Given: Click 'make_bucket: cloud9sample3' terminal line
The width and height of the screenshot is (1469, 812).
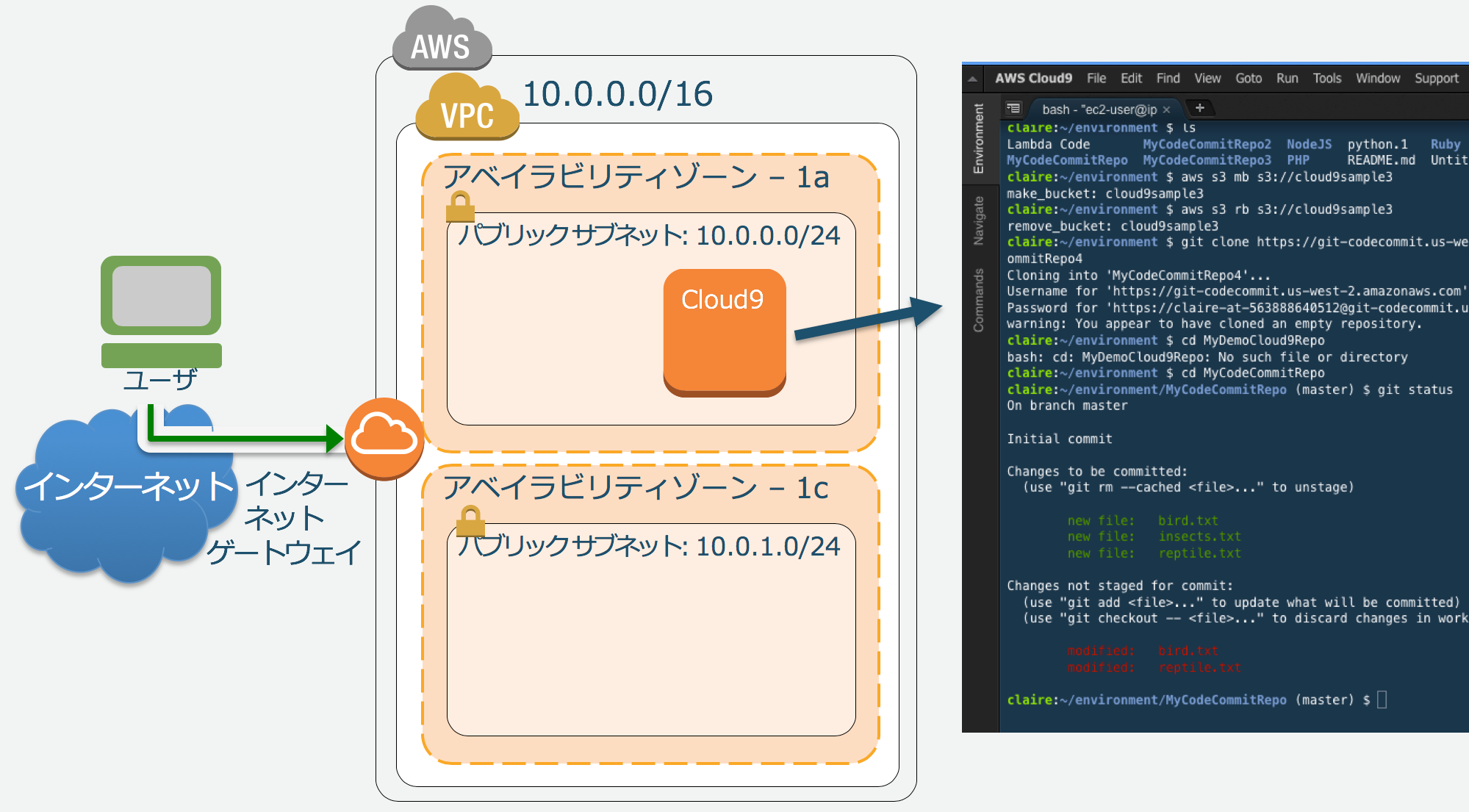Looking at the screenshot, I should point(1105,193).
